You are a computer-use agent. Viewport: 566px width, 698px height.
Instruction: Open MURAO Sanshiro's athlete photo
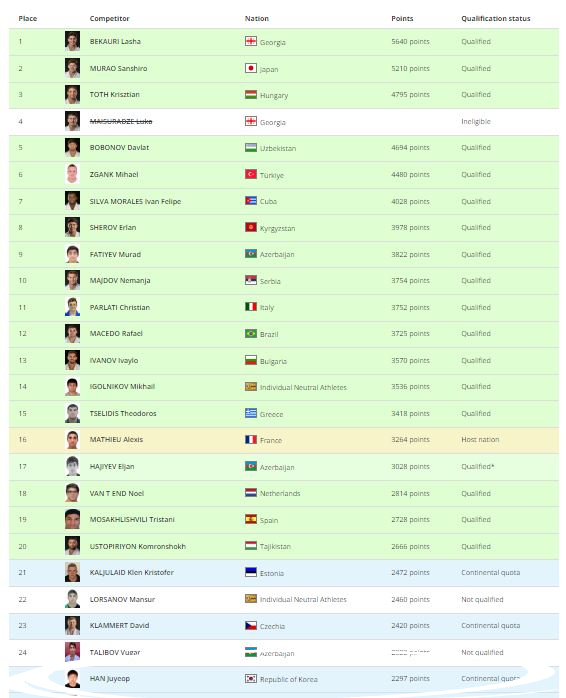coord(72,68)
